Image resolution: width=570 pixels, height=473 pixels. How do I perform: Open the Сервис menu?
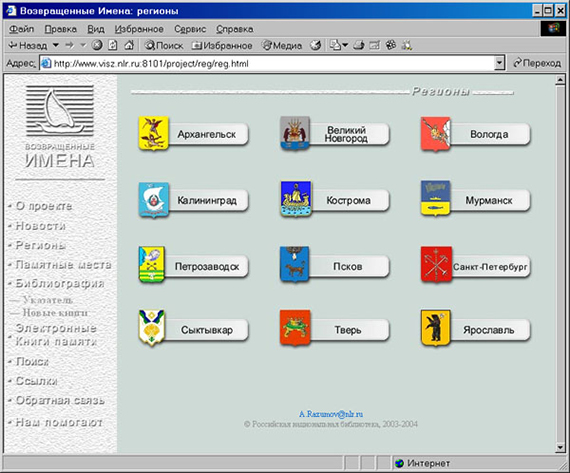pyautogui.click(x=190, y=29)
